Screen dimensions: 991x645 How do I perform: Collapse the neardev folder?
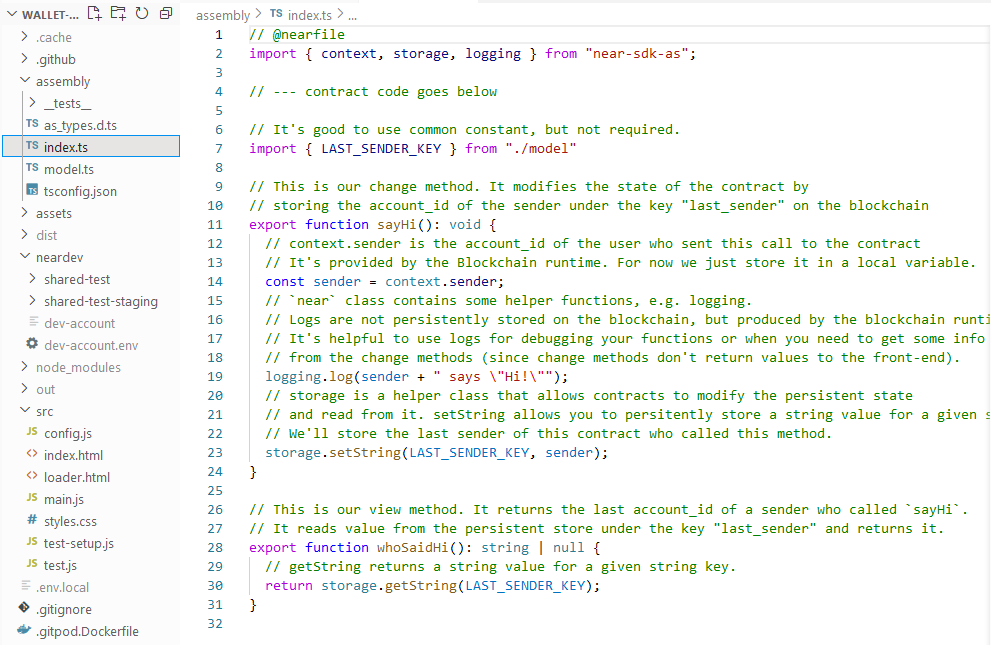58,257
